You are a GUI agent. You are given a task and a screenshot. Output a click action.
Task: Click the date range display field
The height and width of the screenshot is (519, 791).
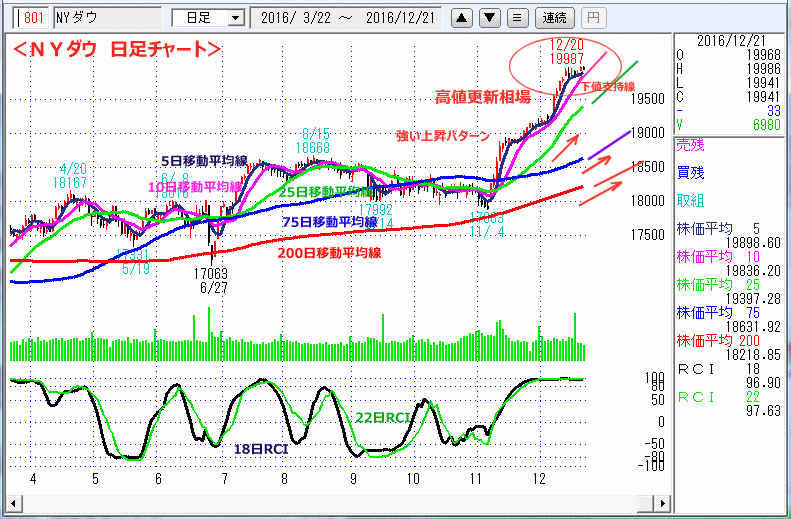coord(346,17)
